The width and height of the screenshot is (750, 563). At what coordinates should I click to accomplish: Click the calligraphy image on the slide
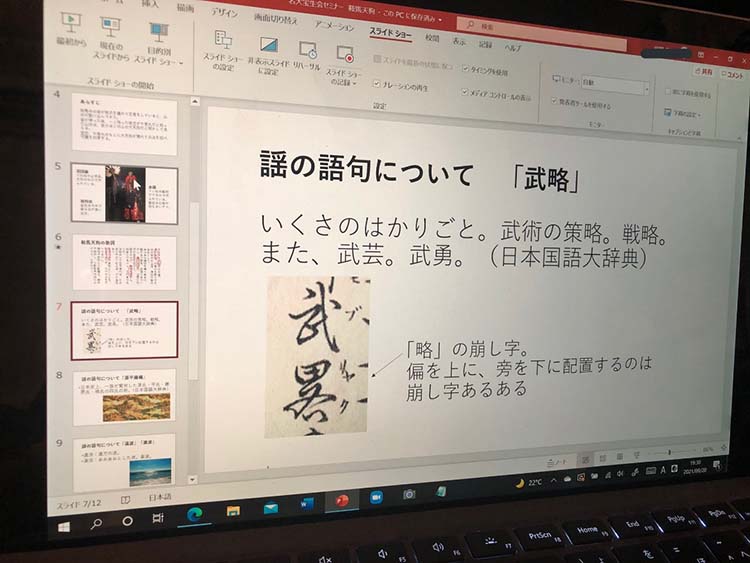coord(318,356)
